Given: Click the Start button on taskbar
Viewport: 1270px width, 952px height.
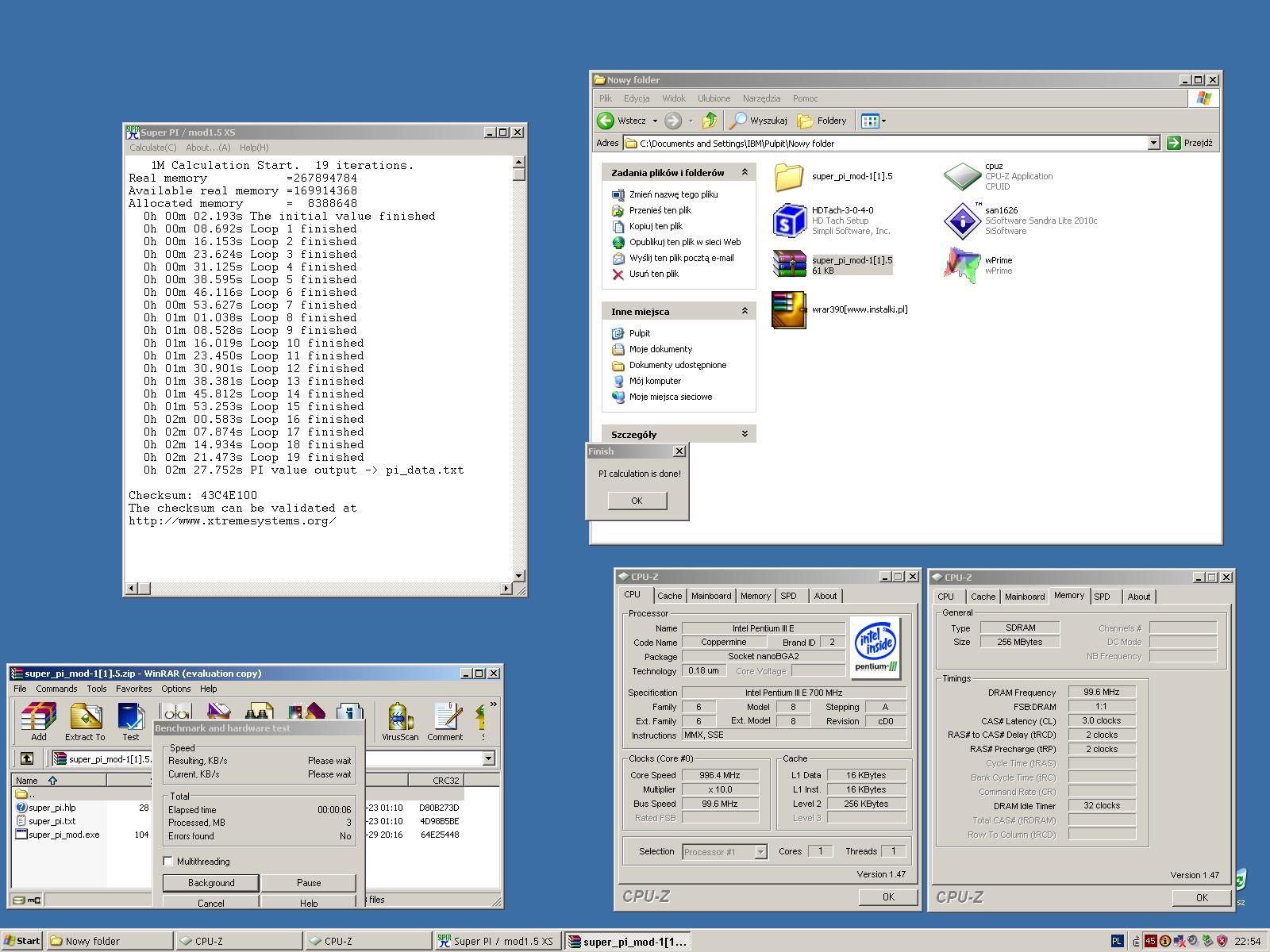Looking at the screenshot, I should [22, 941].
